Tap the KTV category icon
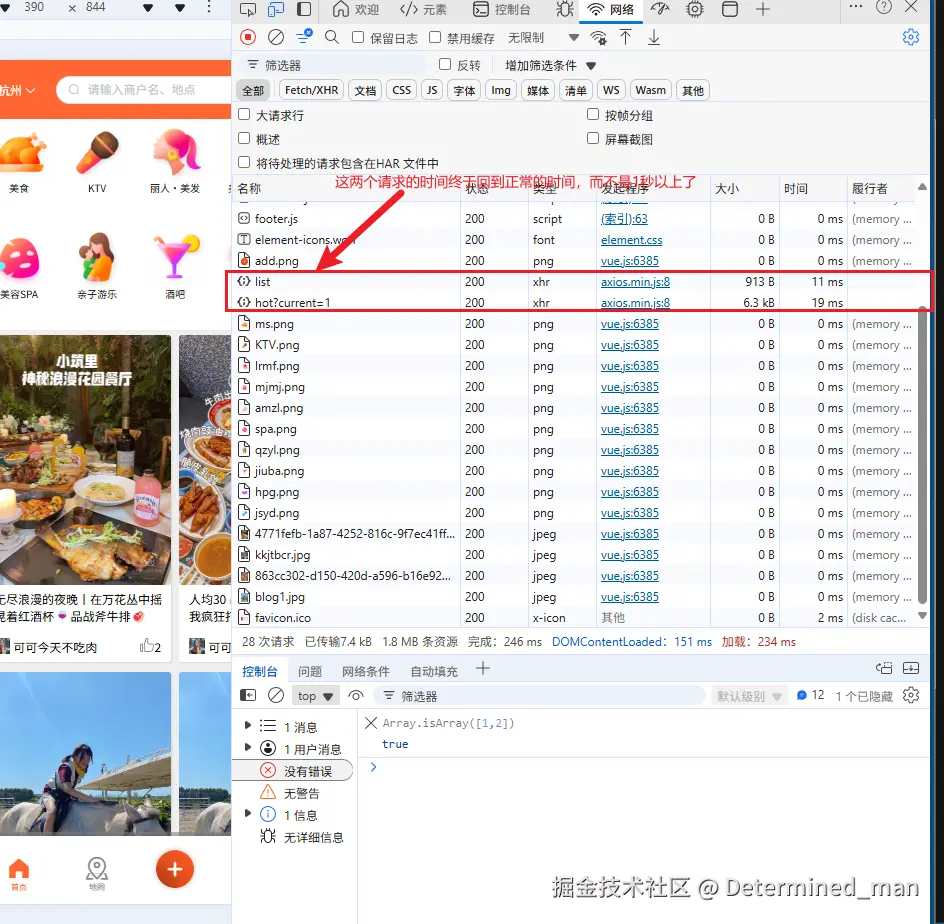 coord(97,161)
